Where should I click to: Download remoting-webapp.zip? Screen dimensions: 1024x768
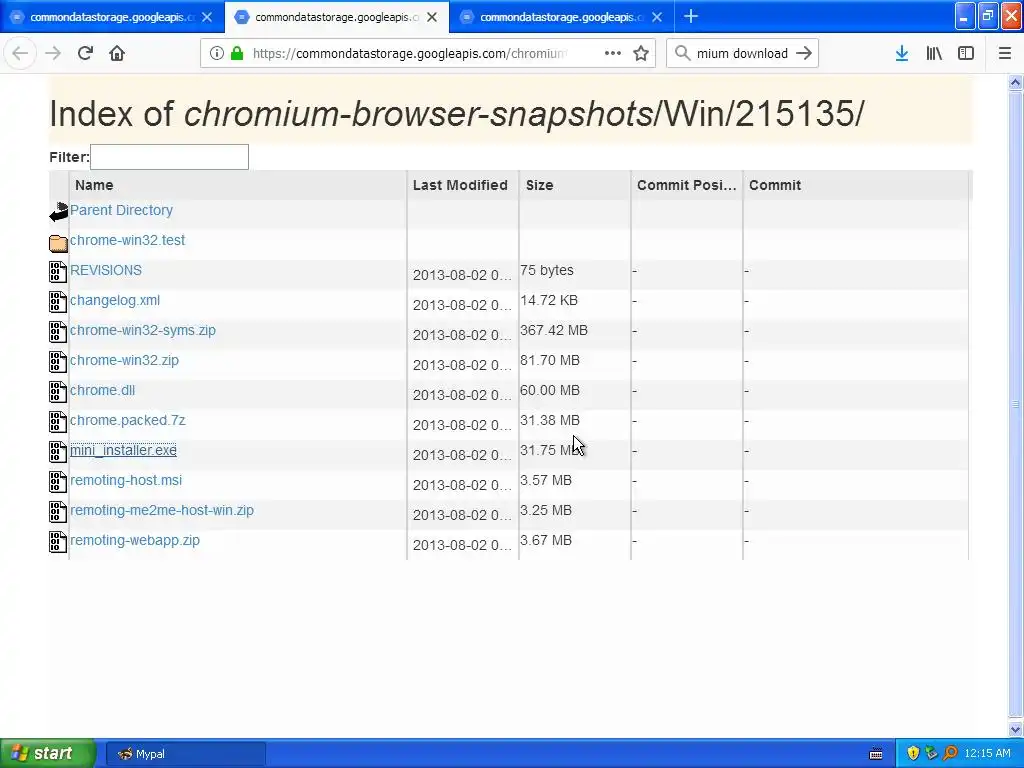135,541
